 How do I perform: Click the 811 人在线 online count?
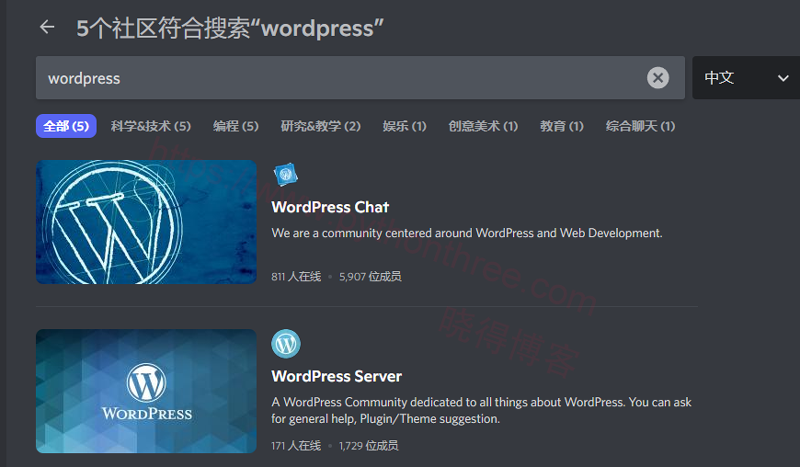[x=296, y=277]
